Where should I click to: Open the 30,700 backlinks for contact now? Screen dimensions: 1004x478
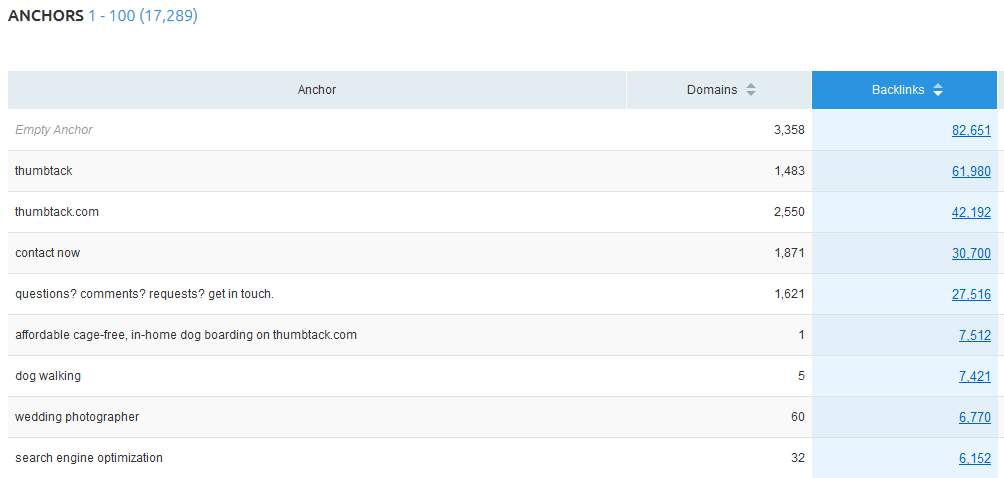[x=970, y=253]
